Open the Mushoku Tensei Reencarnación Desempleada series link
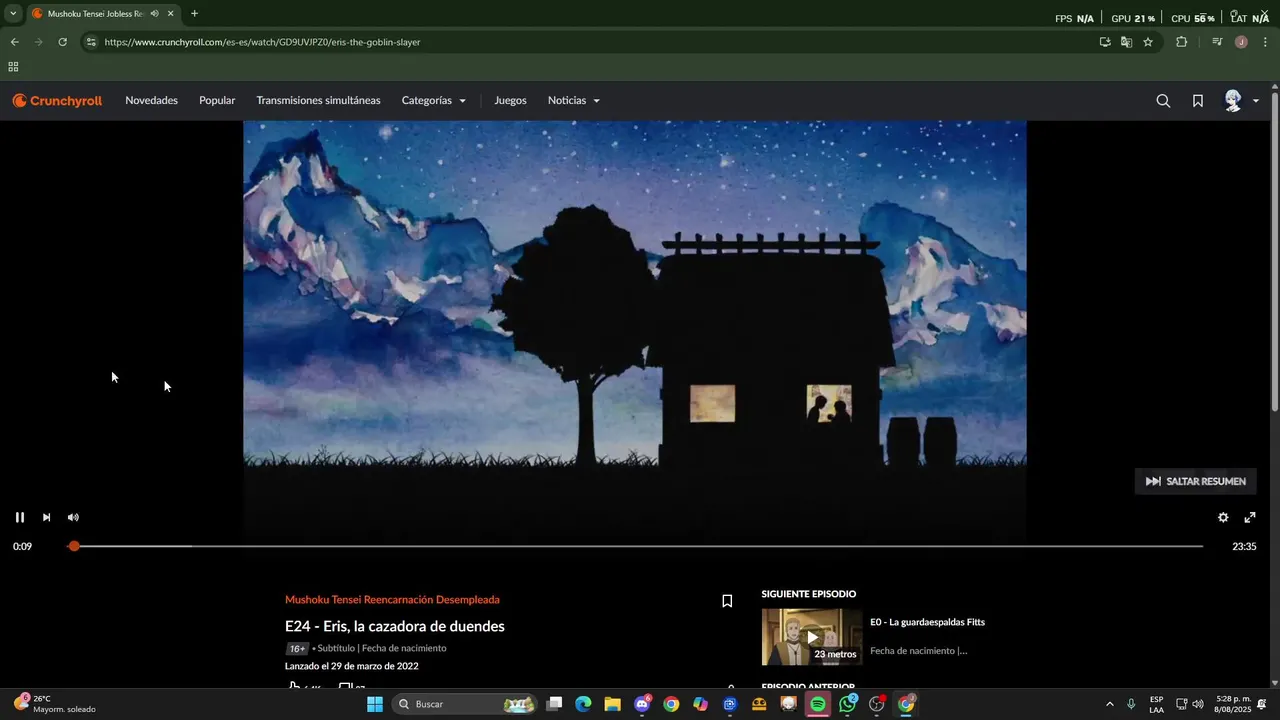 [392, 600]
